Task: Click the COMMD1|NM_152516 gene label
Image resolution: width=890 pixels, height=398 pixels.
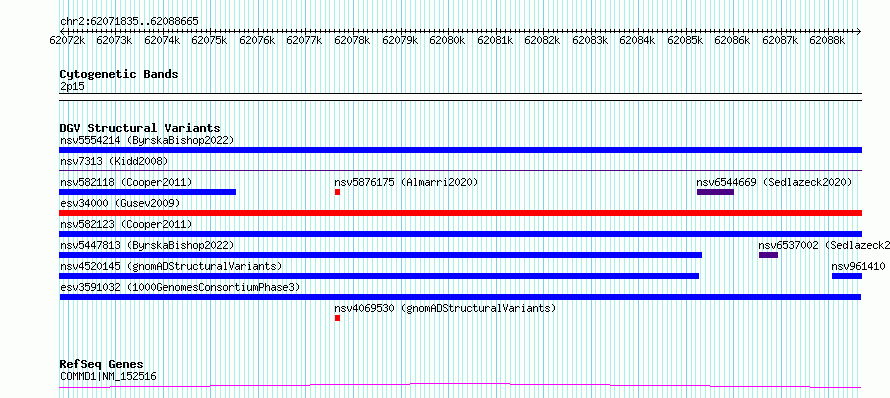Action: coord(108,376)
